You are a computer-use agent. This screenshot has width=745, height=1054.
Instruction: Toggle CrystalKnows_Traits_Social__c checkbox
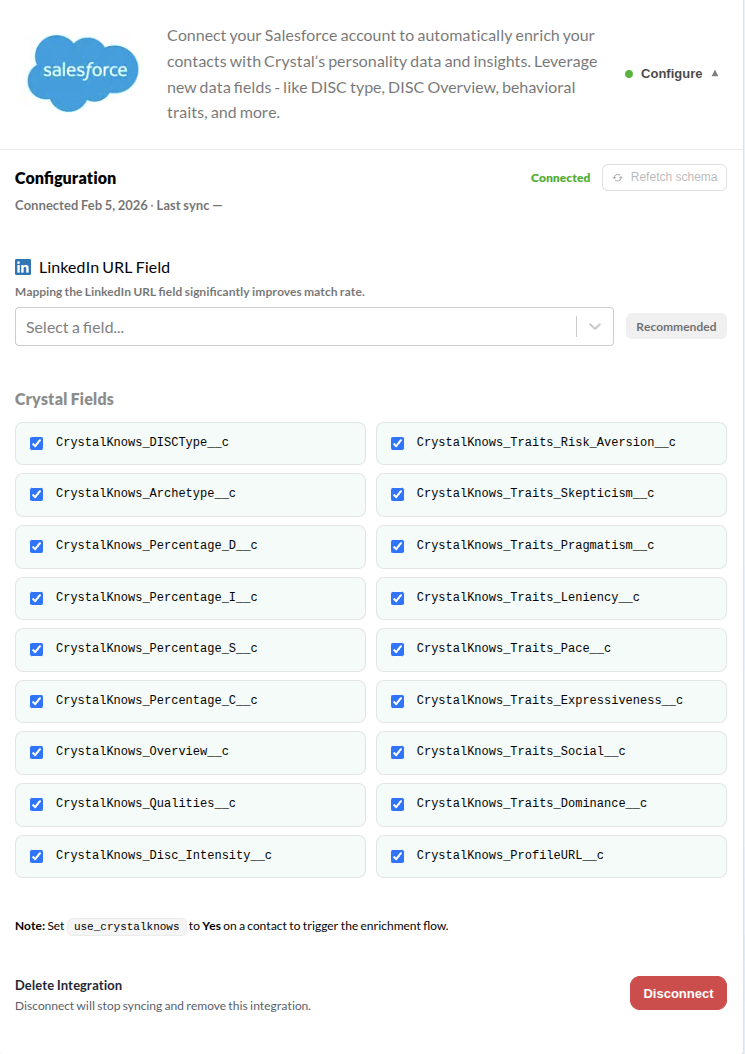pos(397,752)
